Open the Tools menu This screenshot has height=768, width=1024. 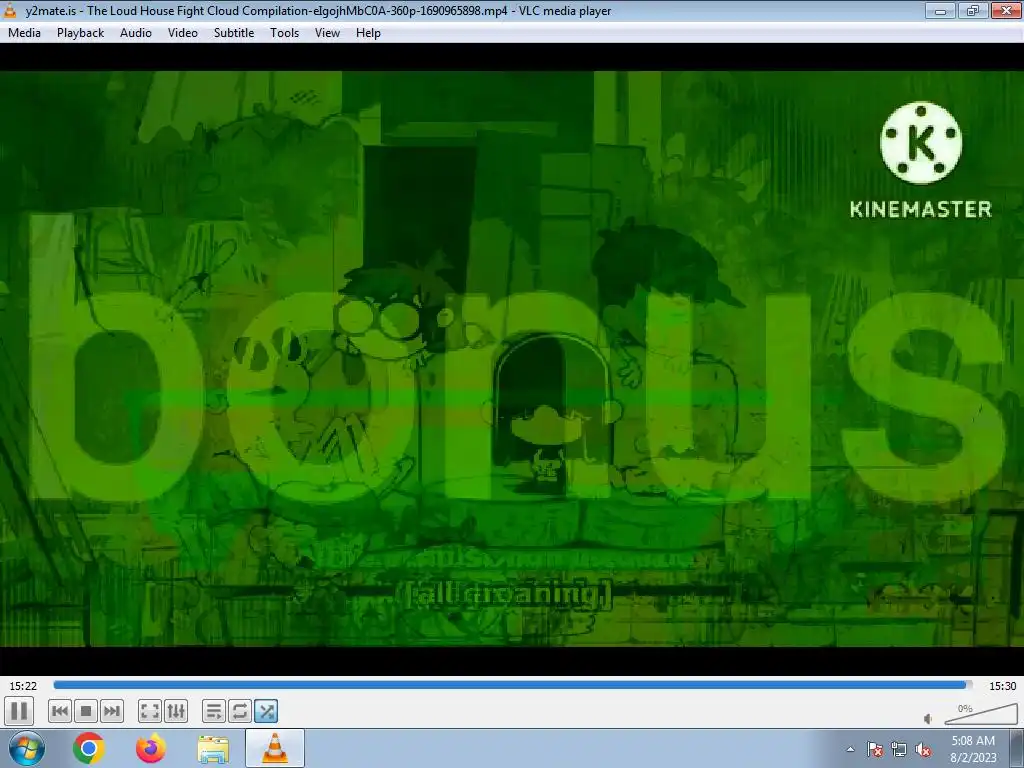pos(285,33)
